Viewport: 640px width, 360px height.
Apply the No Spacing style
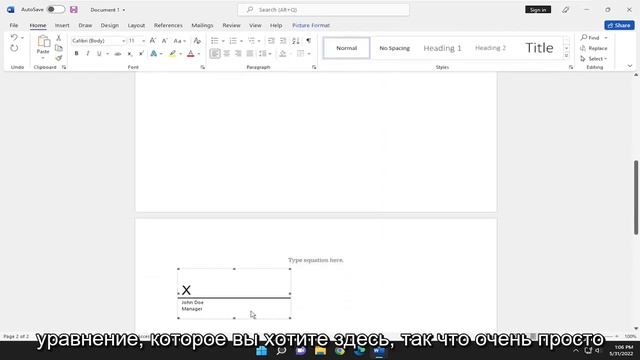point(394,48)
